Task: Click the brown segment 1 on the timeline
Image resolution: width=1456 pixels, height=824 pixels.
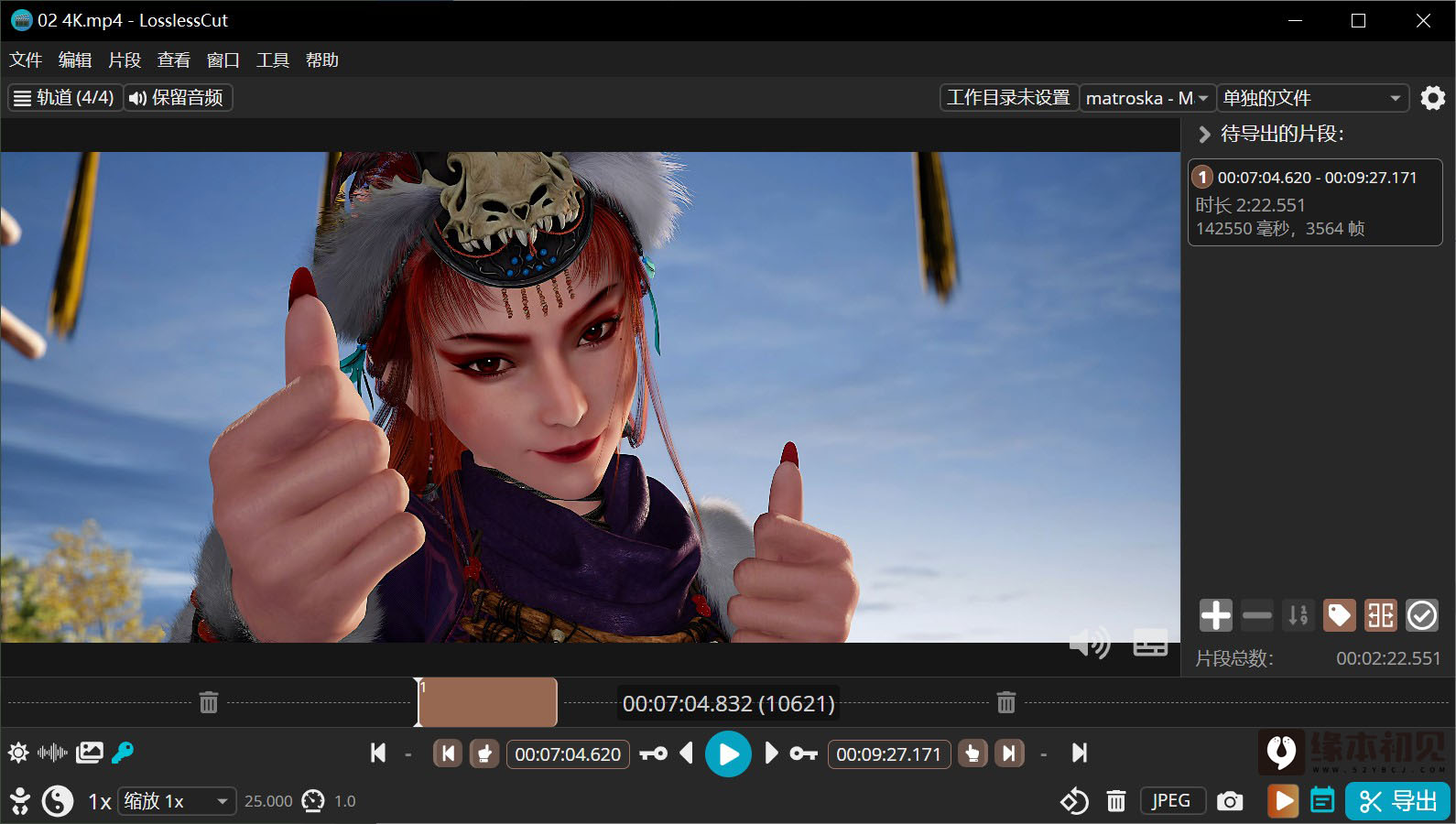Action: [487, 702]
